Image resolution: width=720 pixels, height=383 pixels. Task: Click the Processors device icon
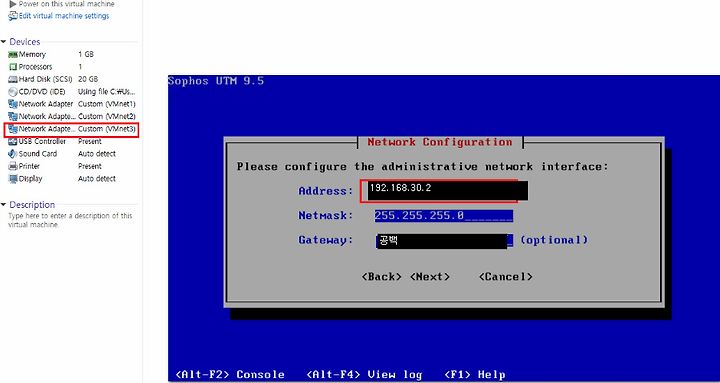13,67
